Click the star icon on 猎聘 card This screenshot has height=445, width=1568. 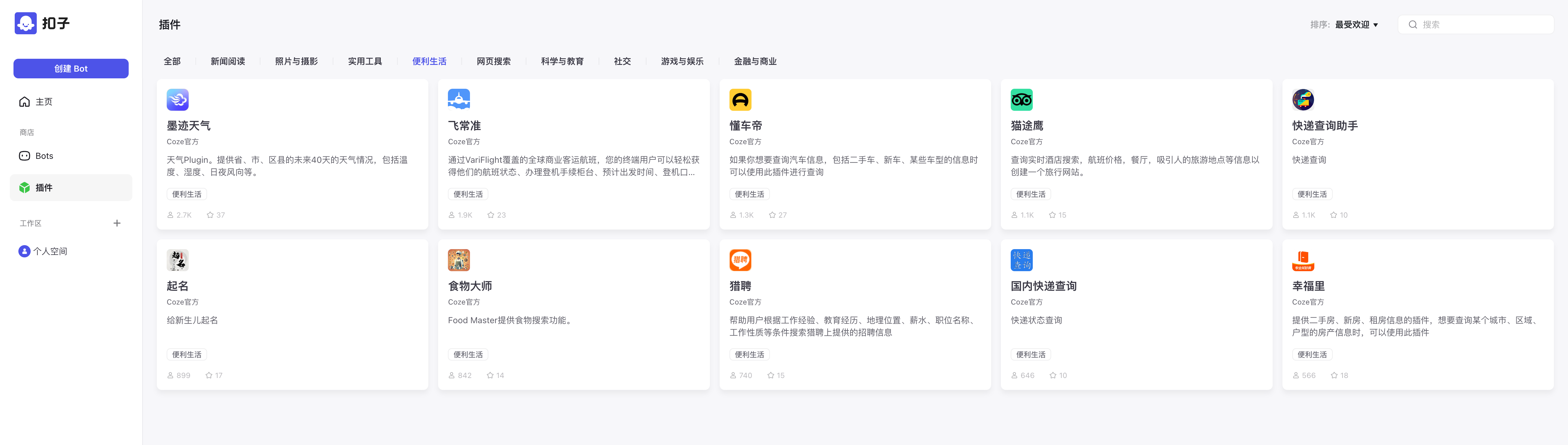pyautogui.click(x=771, y=376)
